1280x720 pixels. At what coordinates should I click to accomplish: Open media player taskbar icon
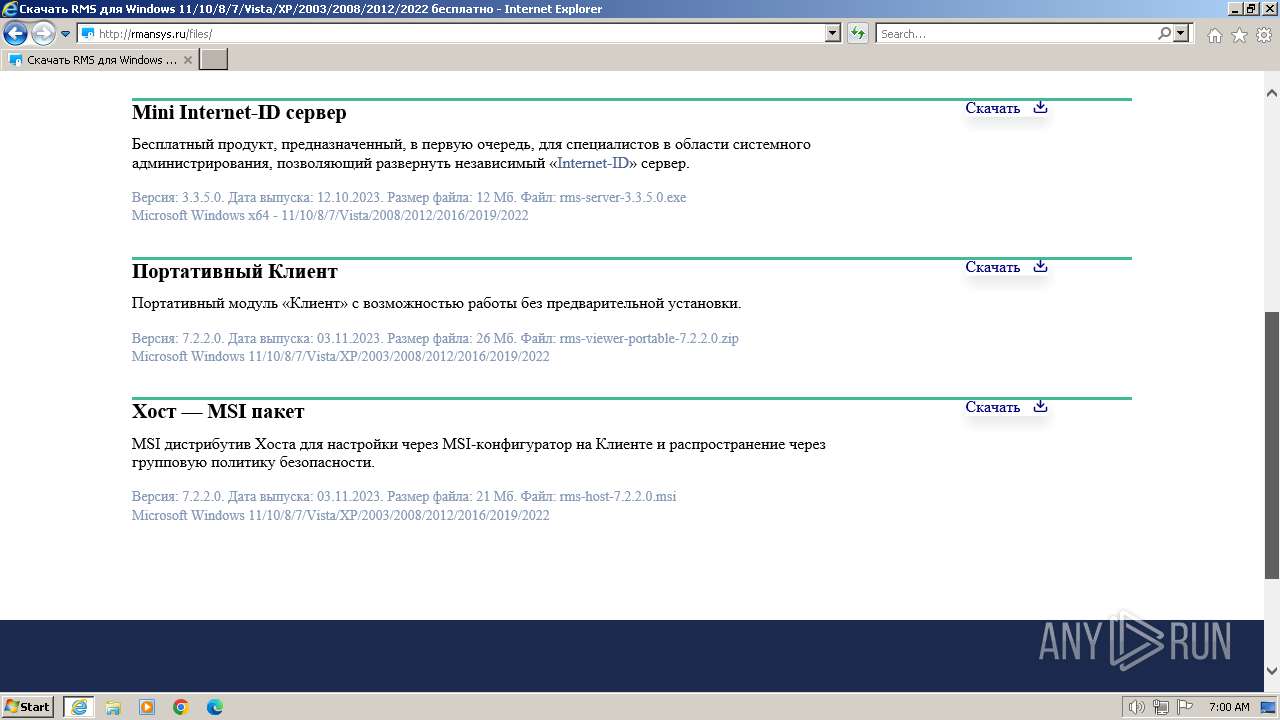point(147,707)
